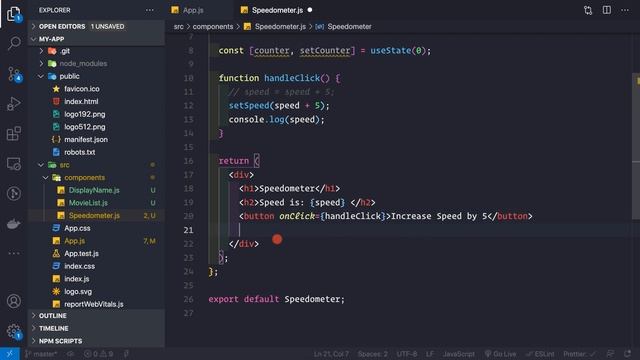Select Speedometer.js in the explorer tree

tap(94, 216)
